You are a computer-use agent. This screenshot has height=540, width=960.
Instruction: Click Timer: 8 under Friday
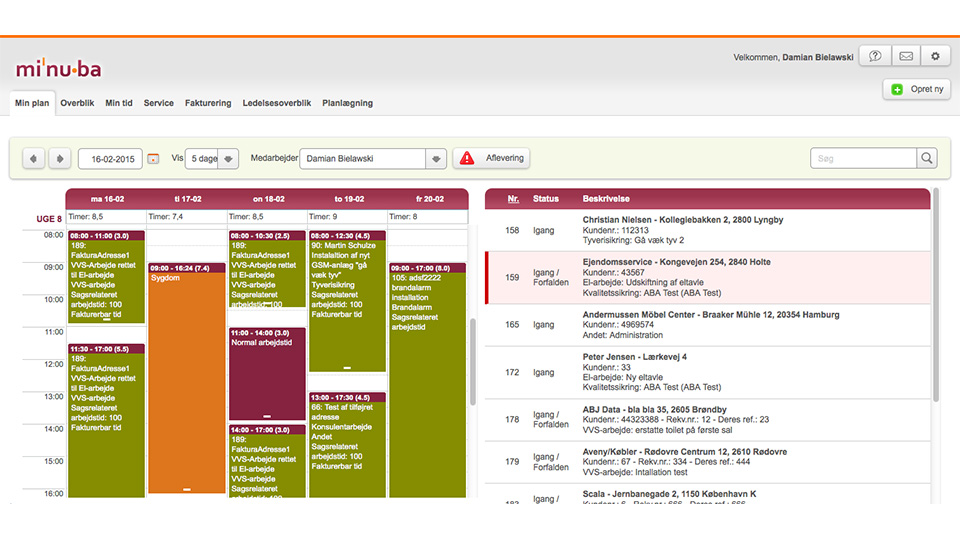[403, 217]
